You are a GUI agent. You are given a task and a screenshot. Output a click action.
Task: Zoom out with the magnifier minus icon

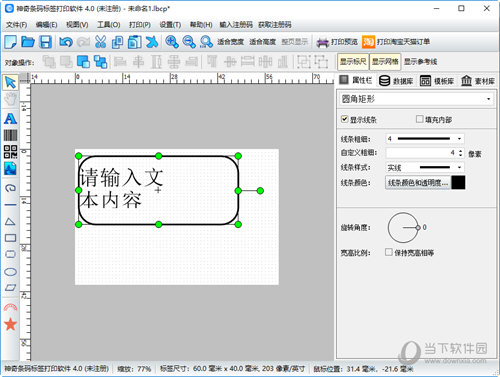[189, 42]
